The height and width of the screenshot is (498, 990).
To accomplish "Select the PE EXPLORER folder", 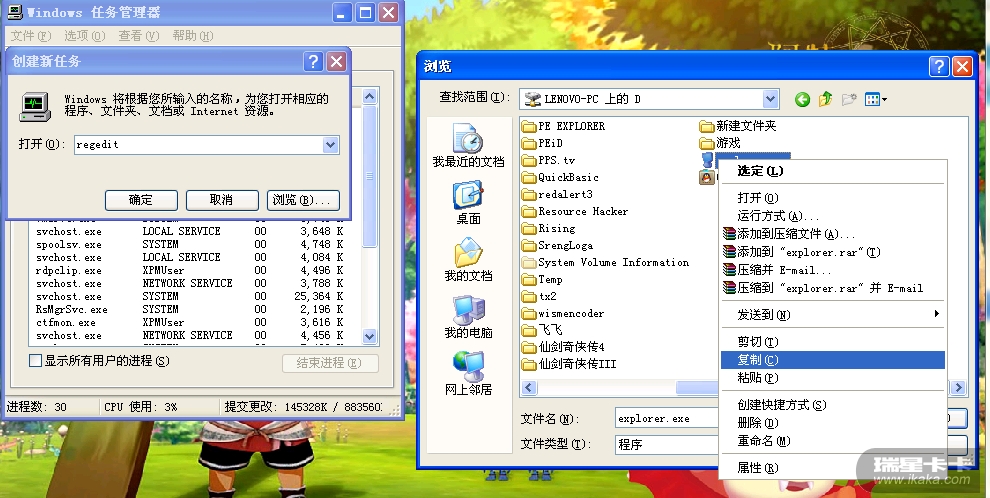I will click(x=564, y=126).
